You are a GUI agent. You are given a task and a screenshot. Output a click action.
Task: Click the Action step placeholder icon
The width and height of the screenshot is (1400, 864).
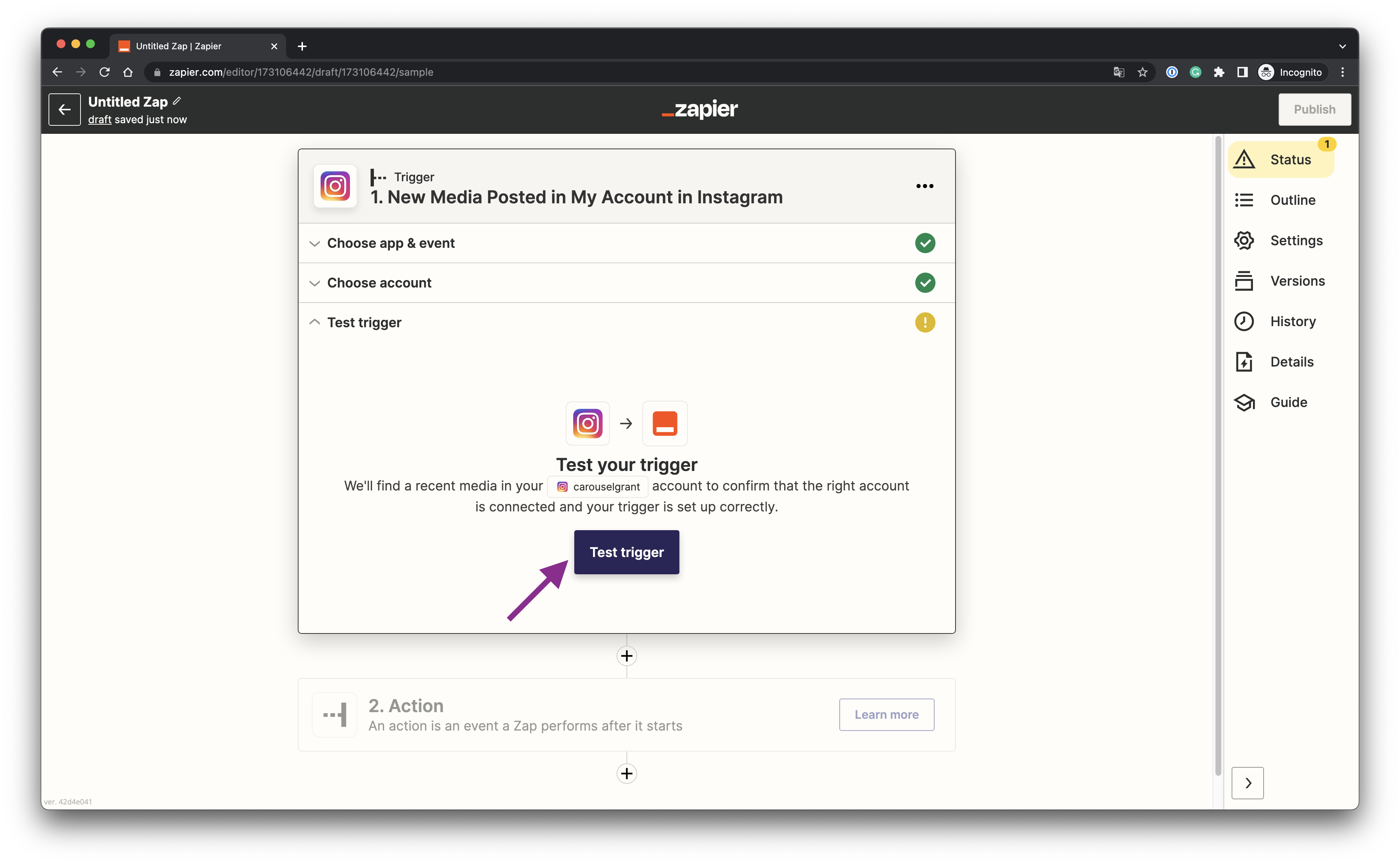335,715
